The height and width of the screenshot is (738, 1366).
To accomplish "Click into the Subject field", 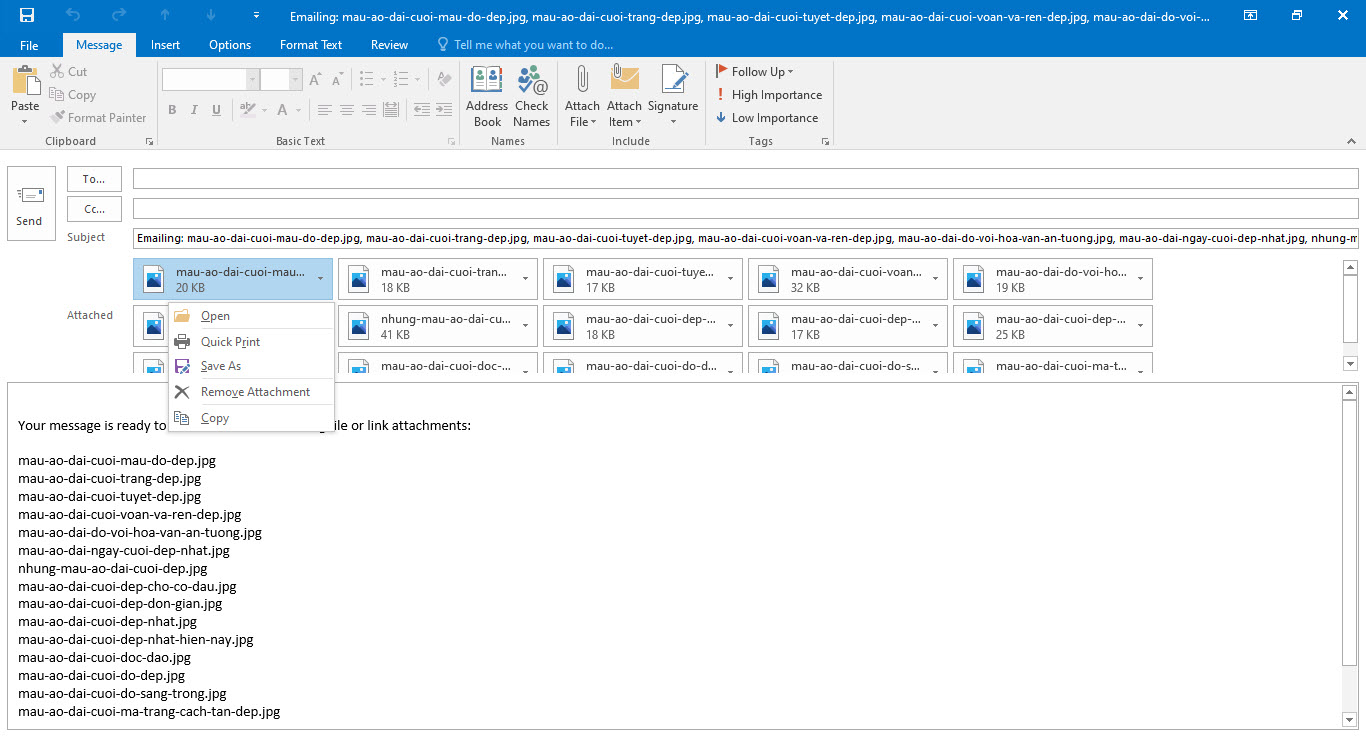I will 745,238.
